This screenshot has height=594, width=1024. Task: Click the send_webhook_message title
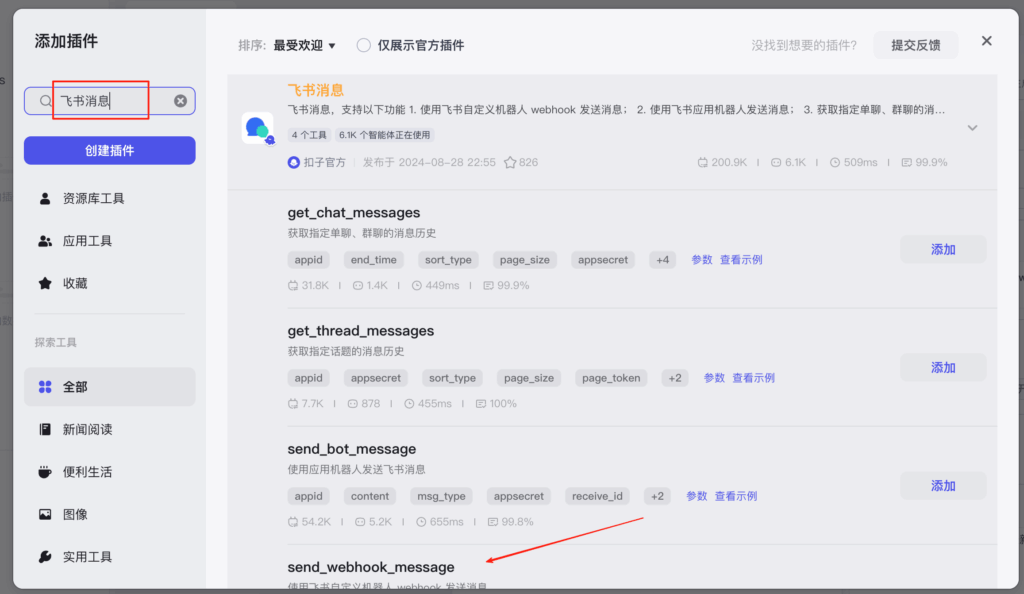click(370, 567)
